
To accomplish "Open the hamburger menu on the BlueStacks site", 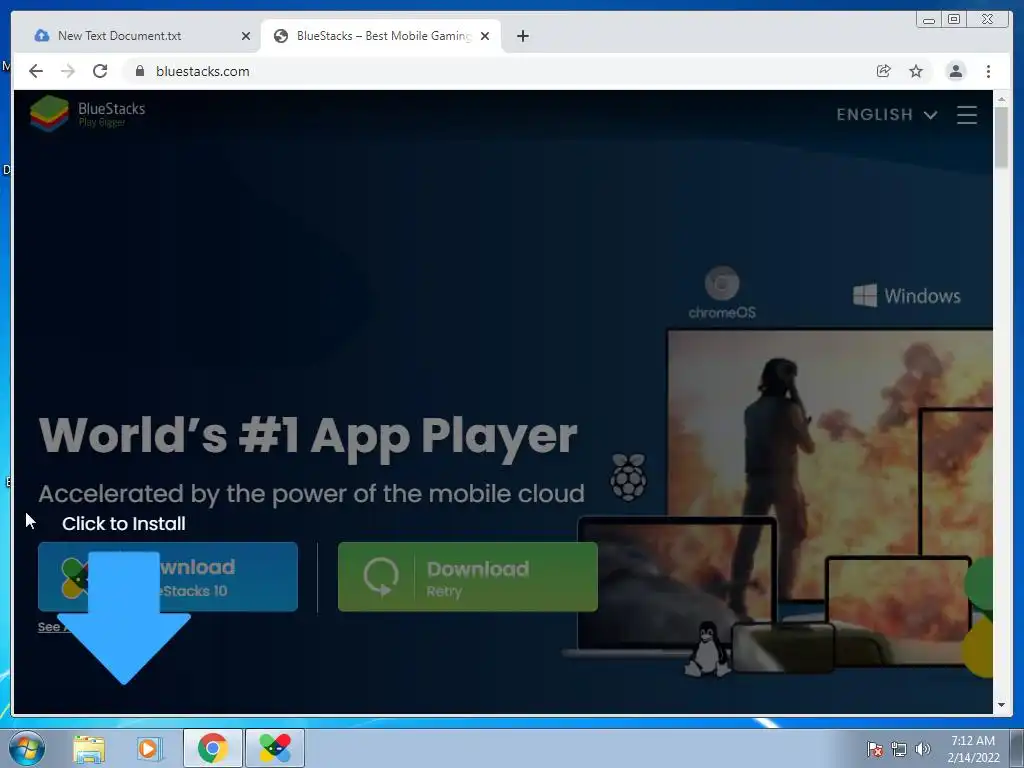I will (x=967, y=114).
